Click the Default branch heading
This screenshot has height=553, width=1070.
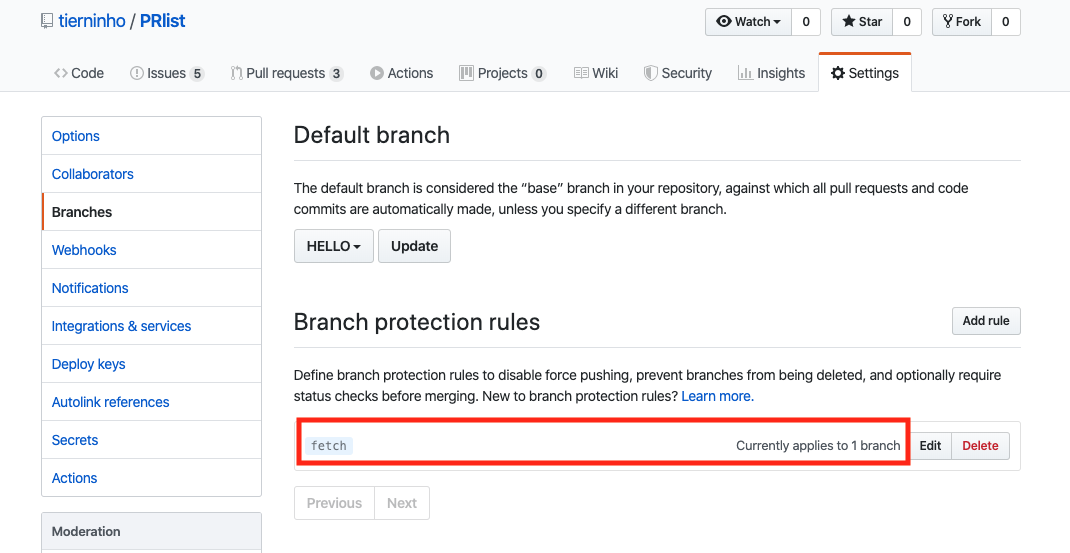371,135
